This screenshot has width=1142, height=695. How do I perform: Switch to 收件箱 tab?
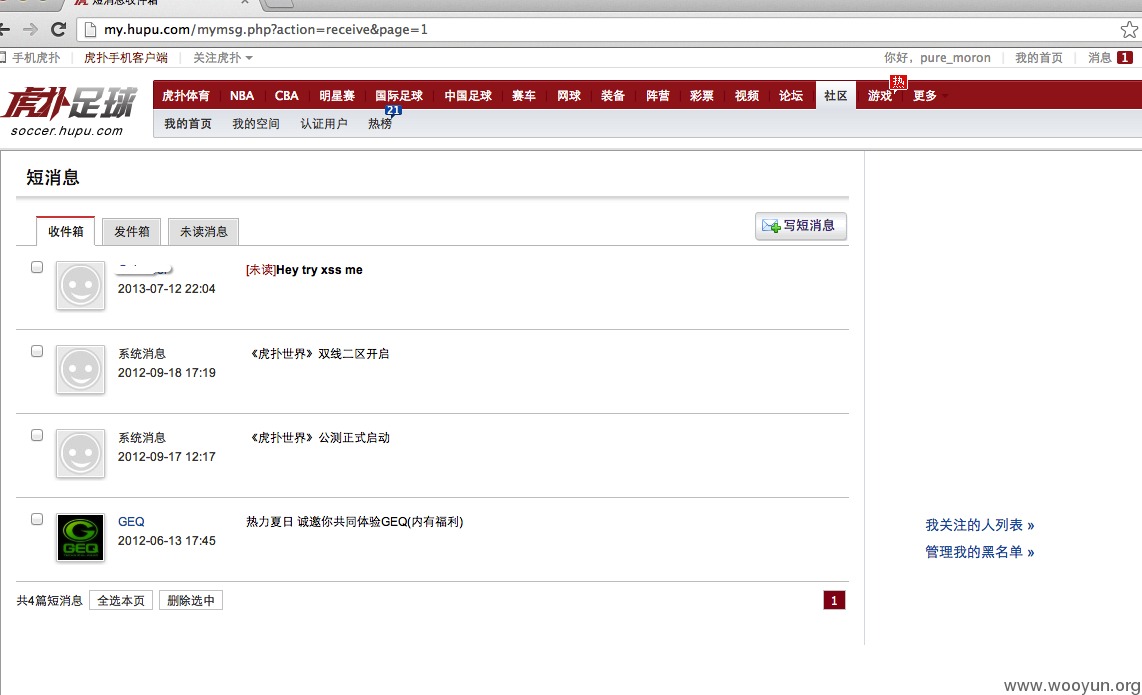coord(66,231)
